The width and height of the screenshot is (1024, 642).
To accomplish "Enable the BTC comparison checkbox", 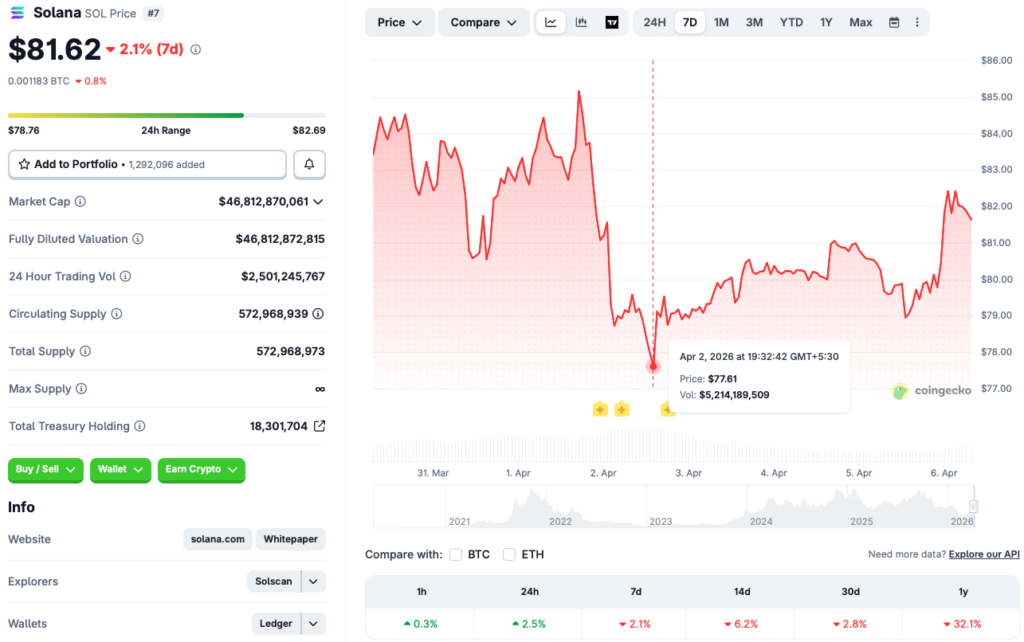I will [x=455, y=554].
